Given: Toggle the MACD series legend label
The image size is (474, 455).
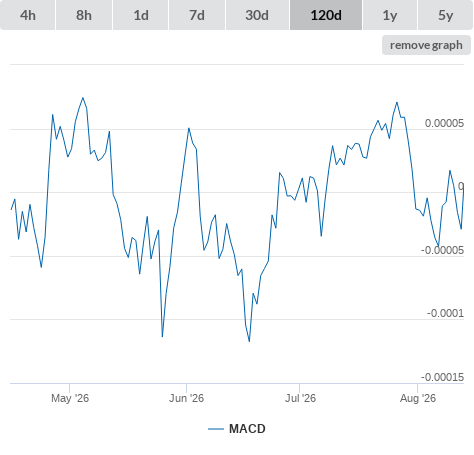Looking at the screenshot, I should 247,429.
